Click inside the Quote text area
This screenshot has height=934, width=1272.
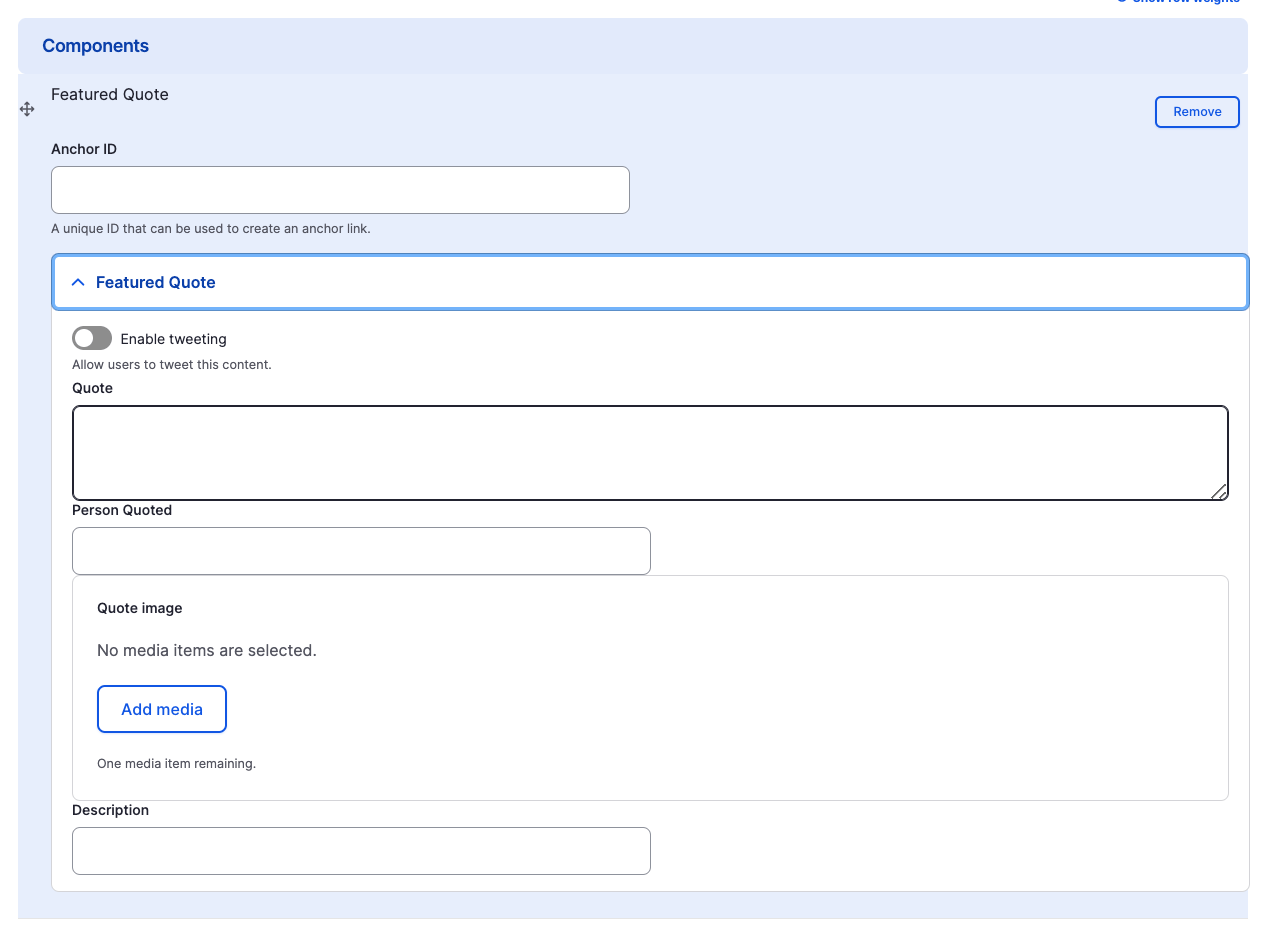pos(650,453)
